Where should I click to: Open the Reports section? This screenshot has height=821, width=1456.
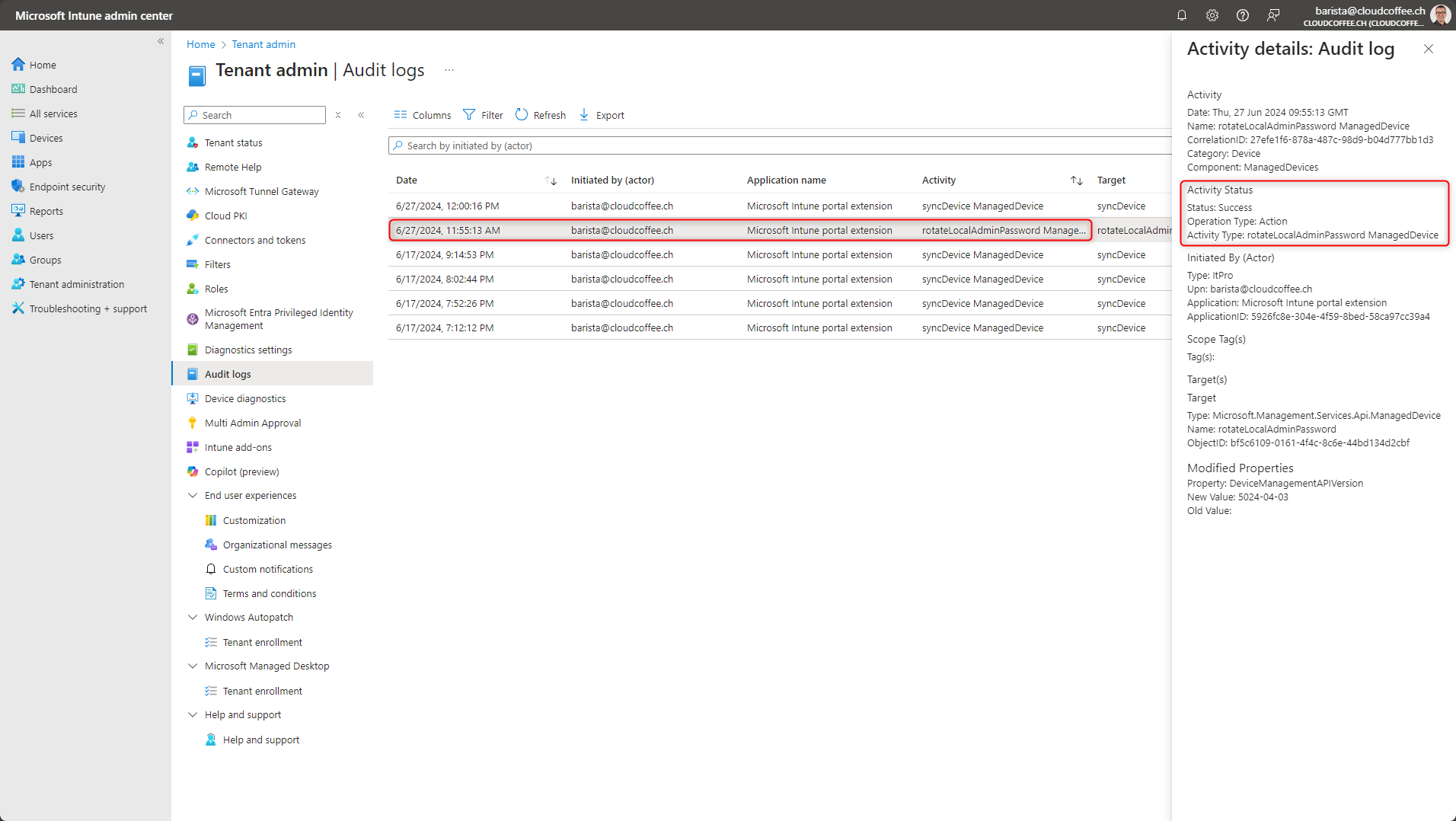click(x=46, y=211)
